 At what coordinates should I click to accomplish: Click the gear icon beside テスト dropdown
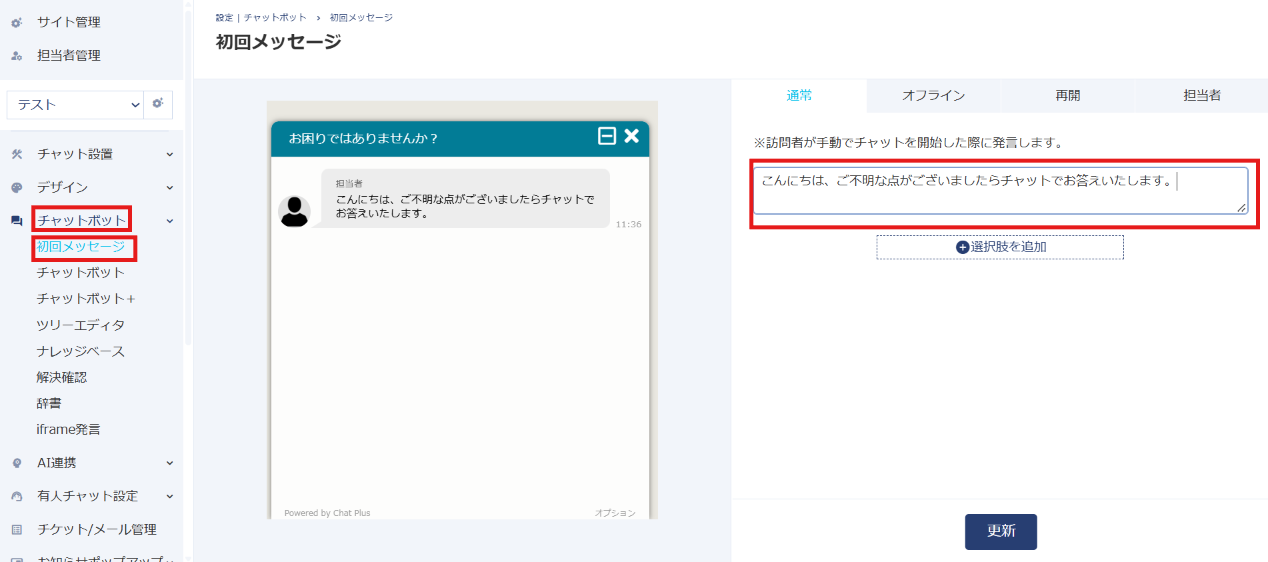[159, 104]
